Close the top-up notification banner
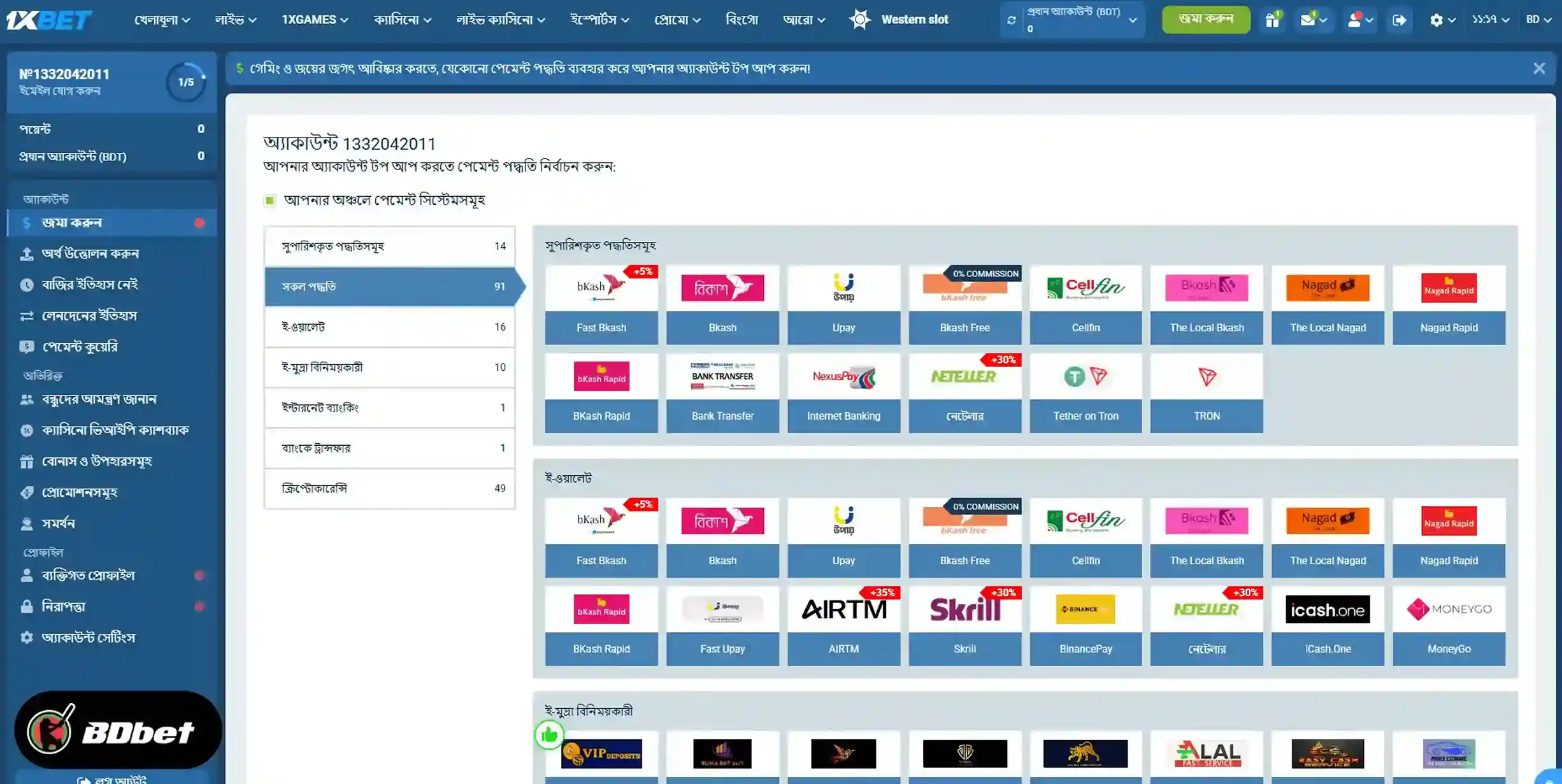The width and height of the screenshot is (1562, 784). [x=1538, y=68]
